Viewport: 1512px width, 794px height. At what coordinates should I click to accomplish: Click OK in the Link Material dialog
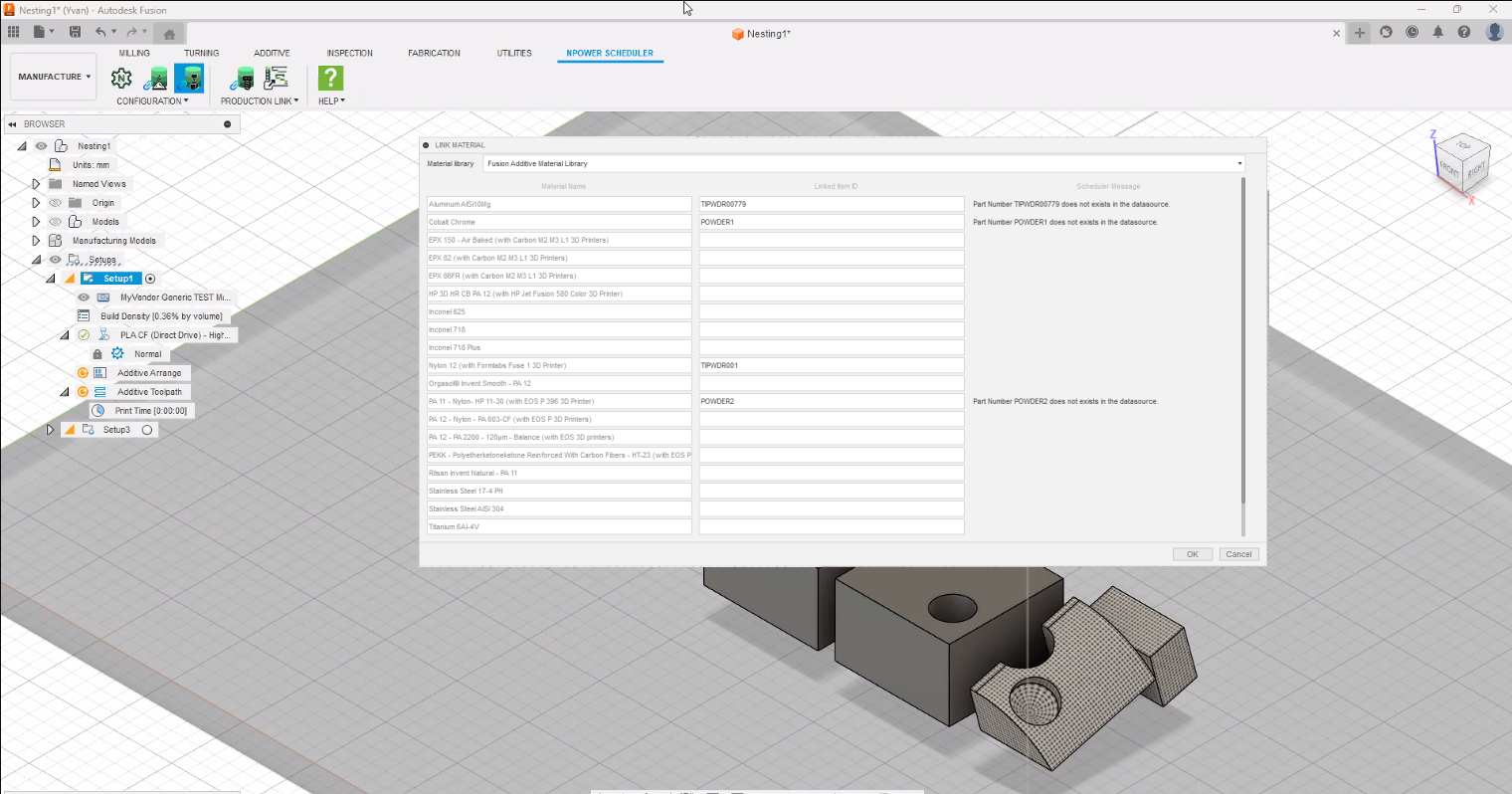point(1192,554)
